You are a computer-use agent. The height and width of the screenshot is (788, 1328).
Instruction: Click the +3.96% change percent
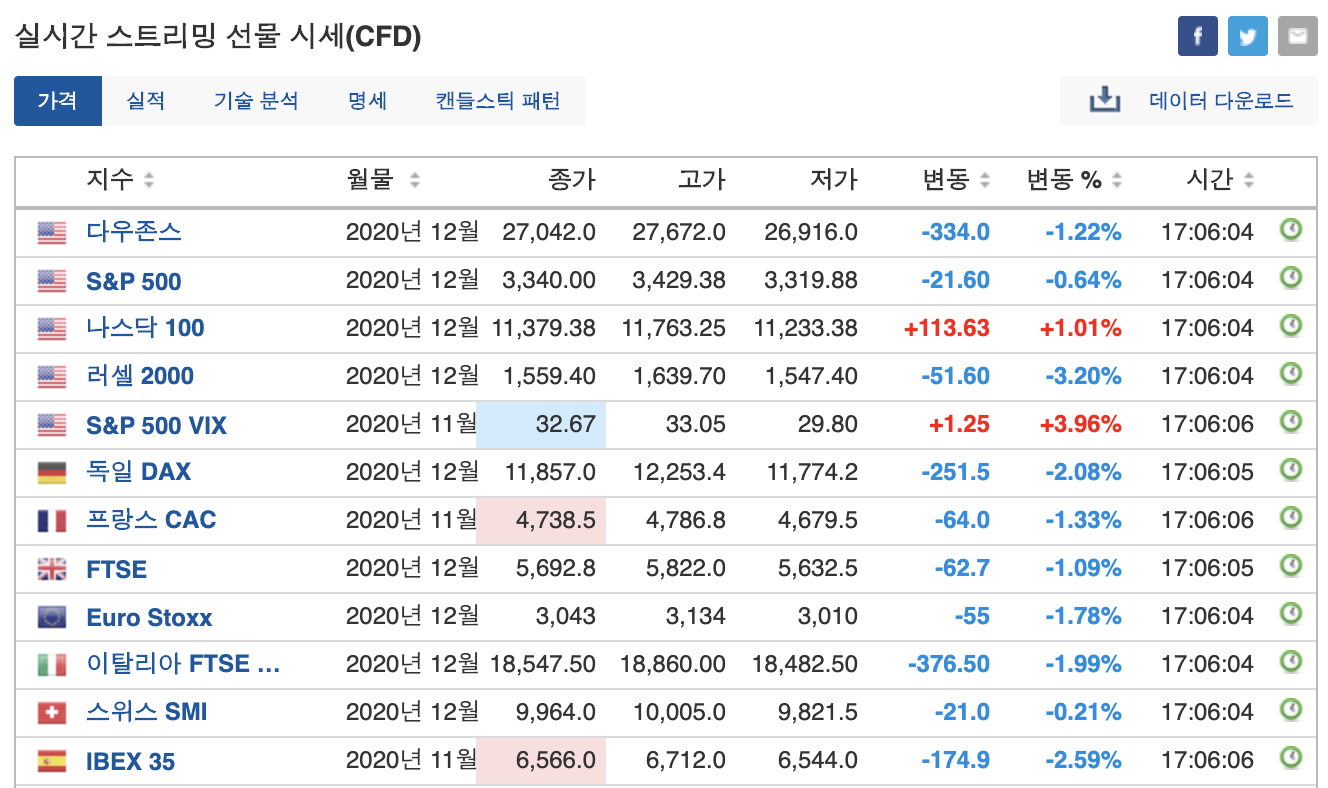click(1081, 424)
